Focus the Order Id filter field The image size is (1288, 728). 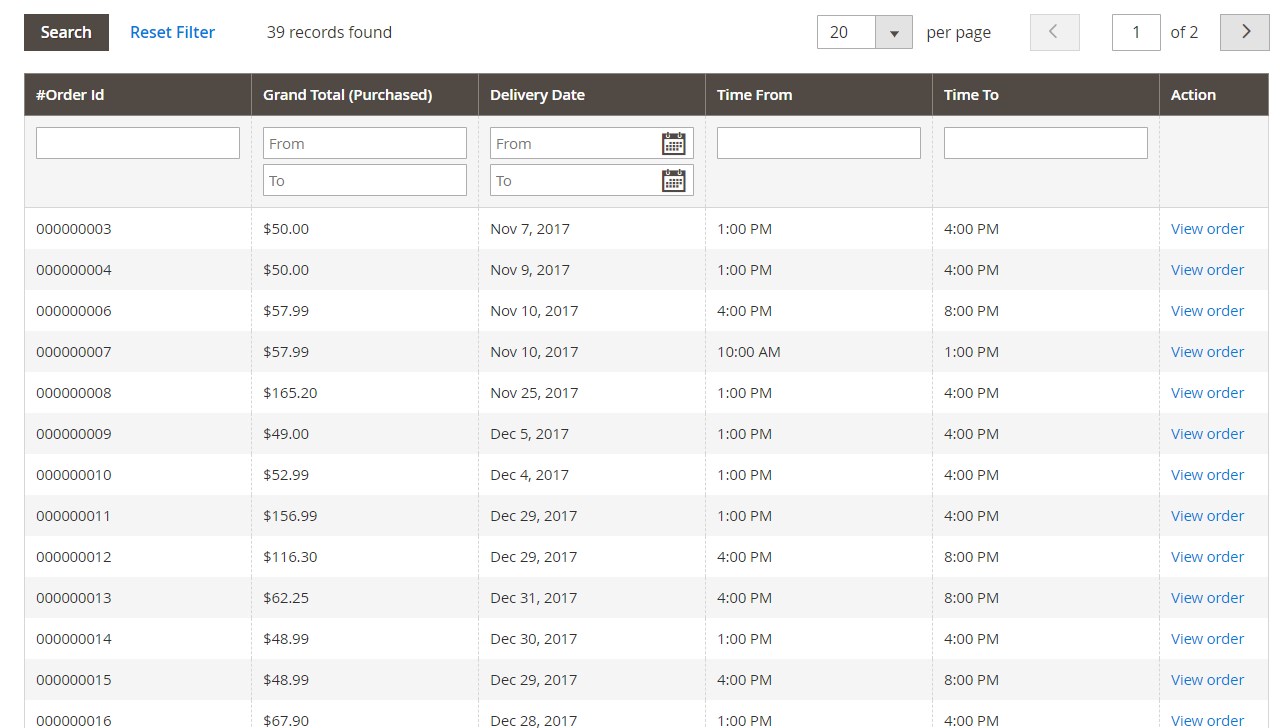pos(138,143)
